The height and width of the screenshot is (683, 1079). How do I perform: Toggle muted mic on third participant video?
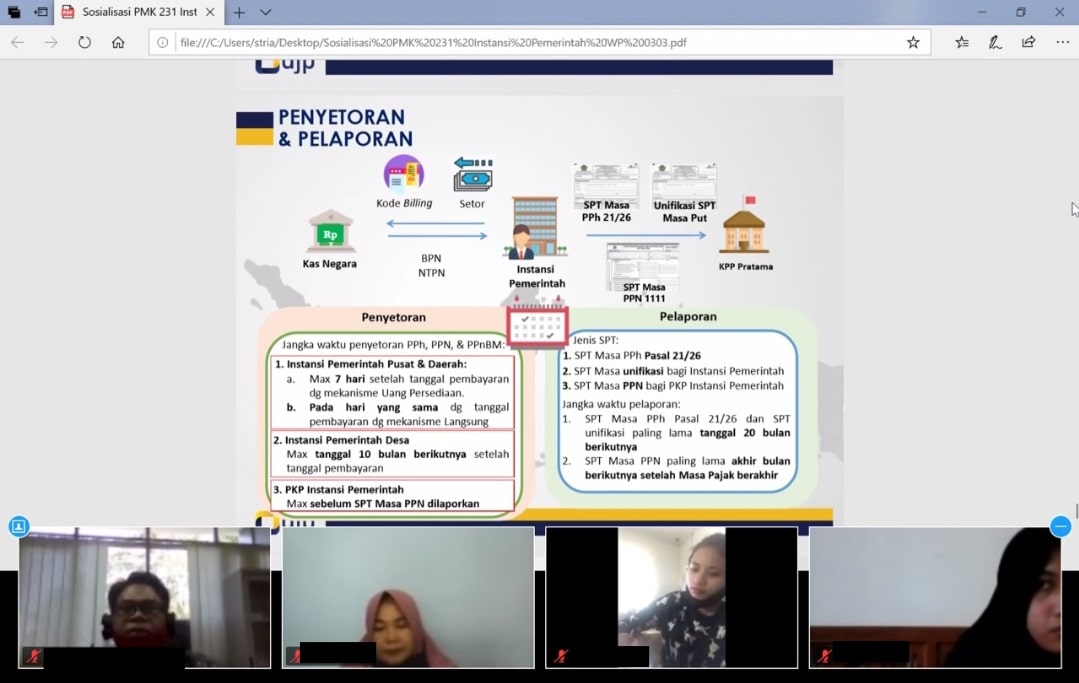(x=560, y=656)
